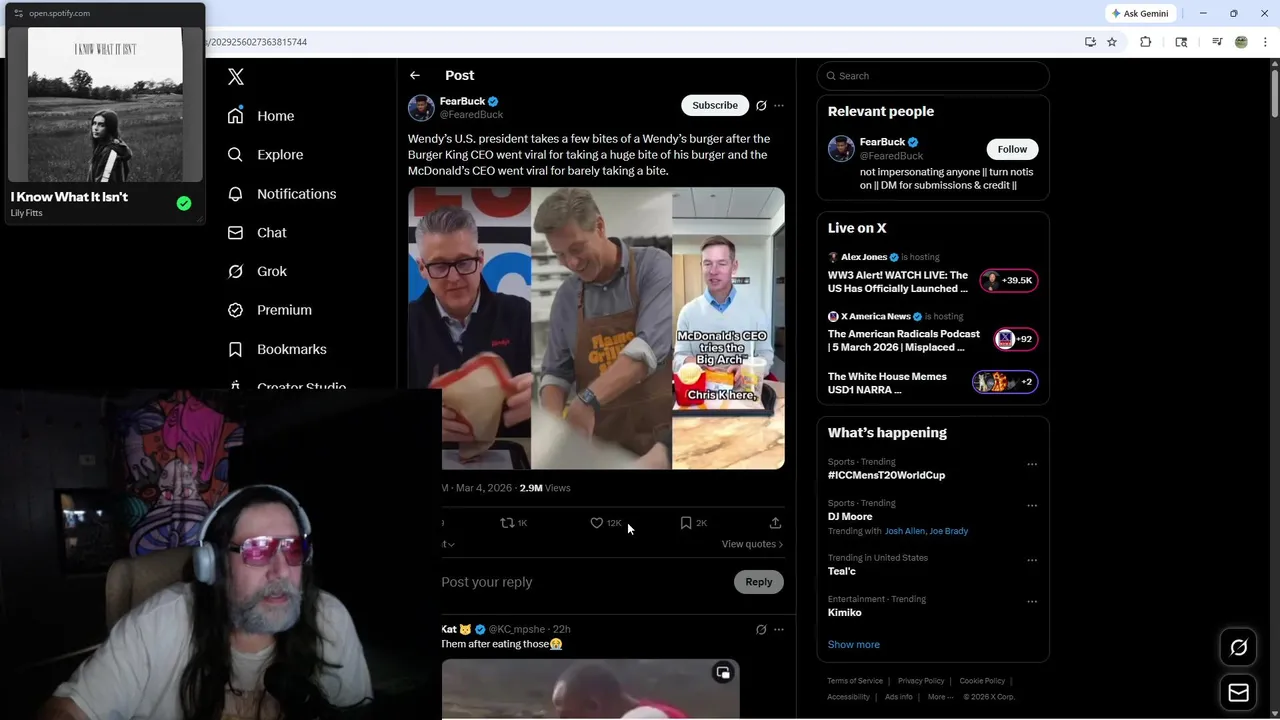Like the post with 12K likes

coord(605,523)
